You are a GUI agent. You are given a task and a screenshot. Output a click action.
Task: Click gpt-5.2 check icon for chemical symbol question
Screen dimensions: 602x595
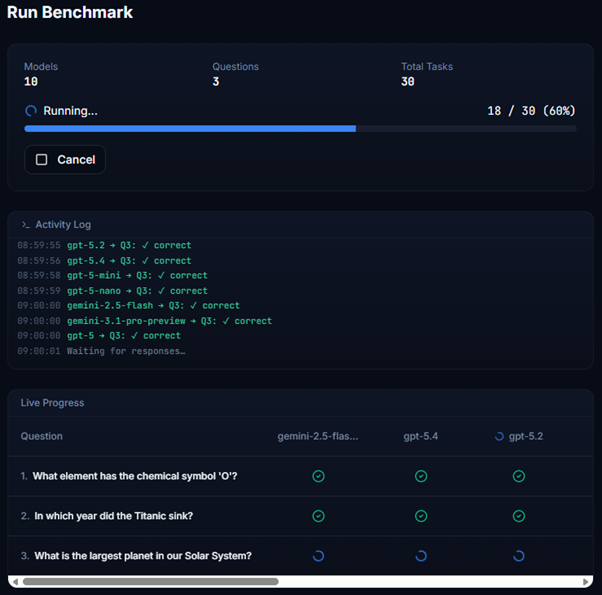coord(519,476)
